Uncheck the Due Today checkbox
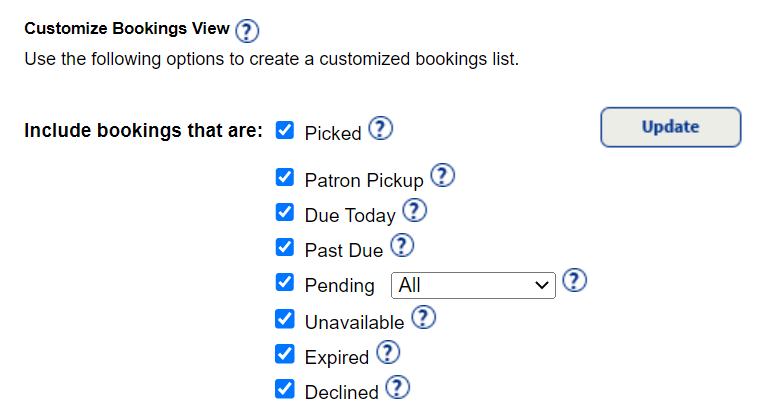This screenshot has width=771, height=411. point(285,213)
